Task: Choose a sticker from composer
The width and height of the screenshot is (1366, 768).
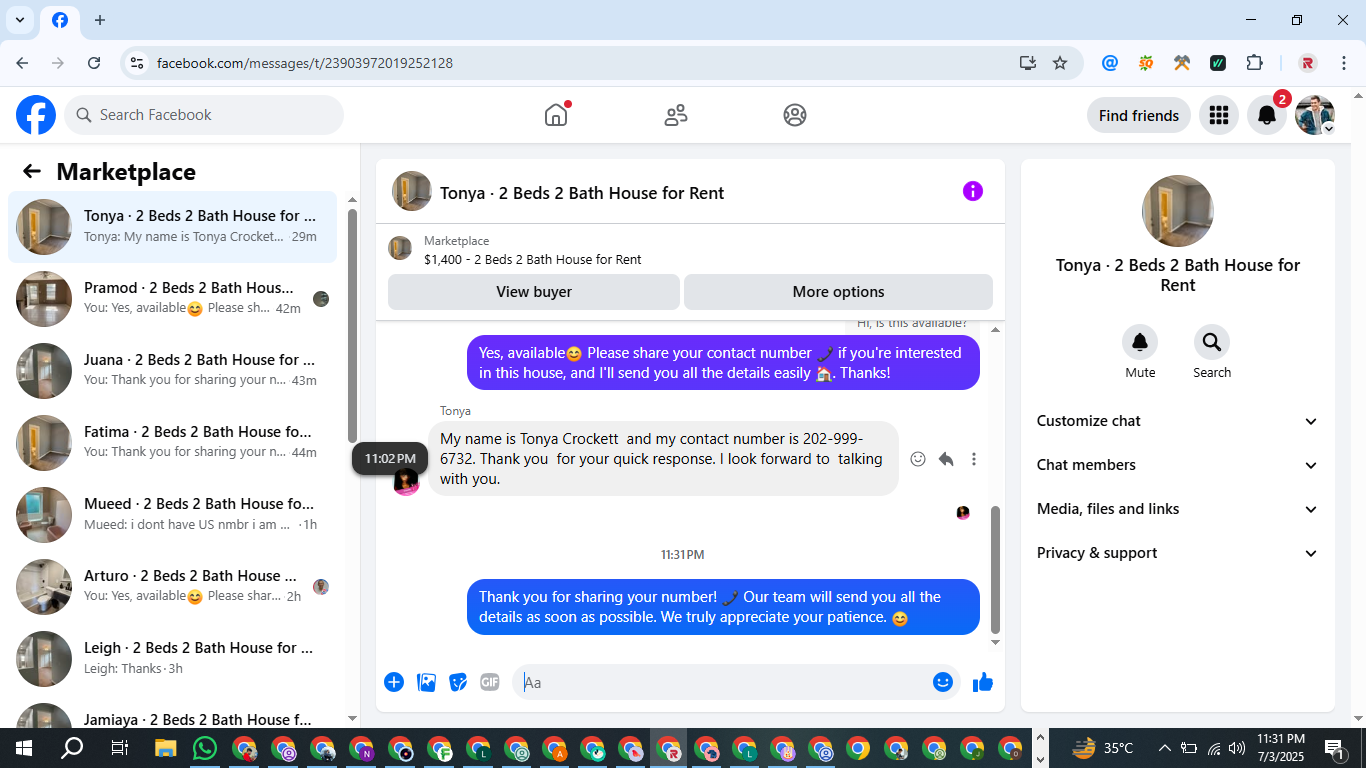Action: [x=458, y=682]
